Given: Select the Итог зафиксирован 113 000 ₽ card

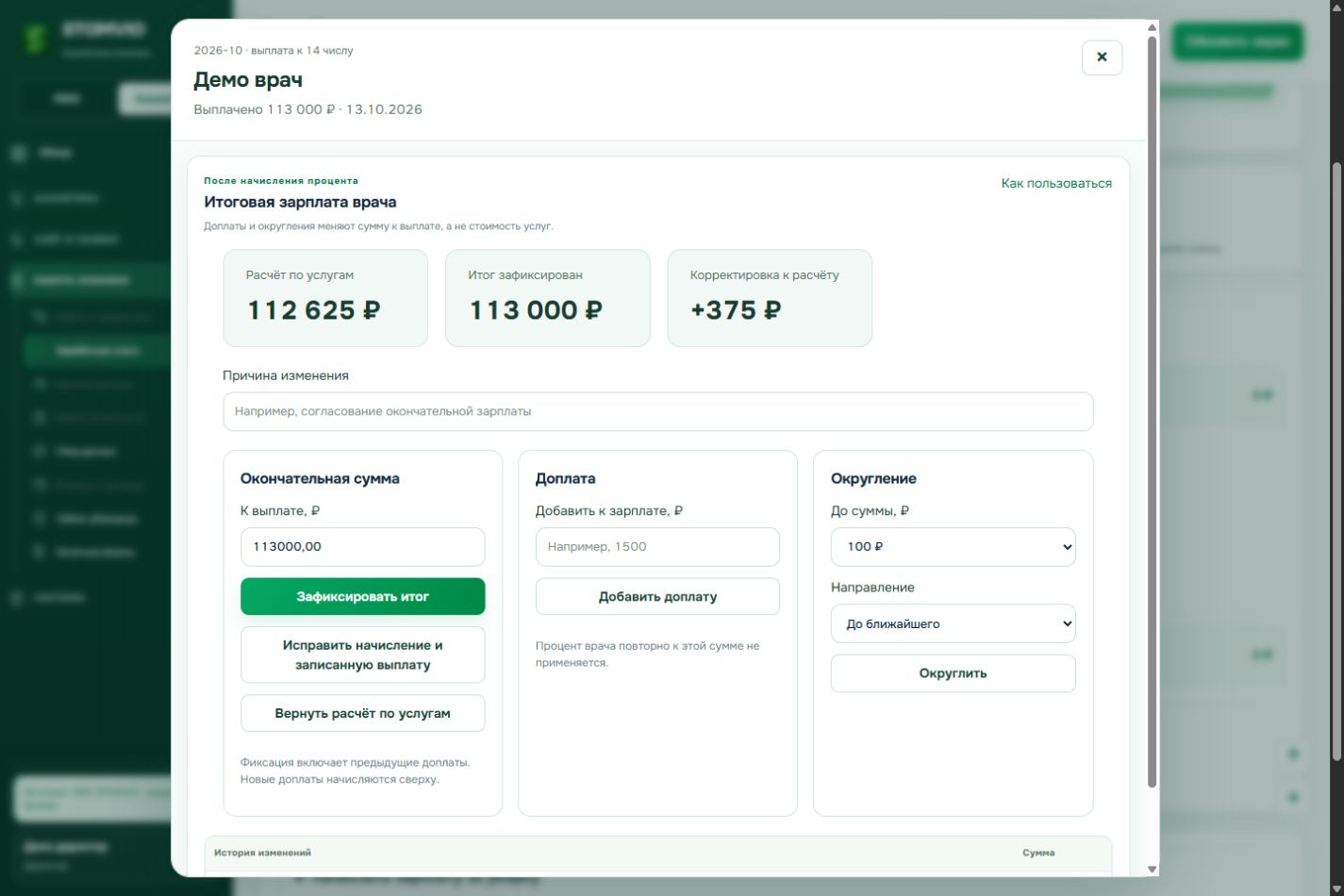Looking at the screenshot, I should pos(547,298).
